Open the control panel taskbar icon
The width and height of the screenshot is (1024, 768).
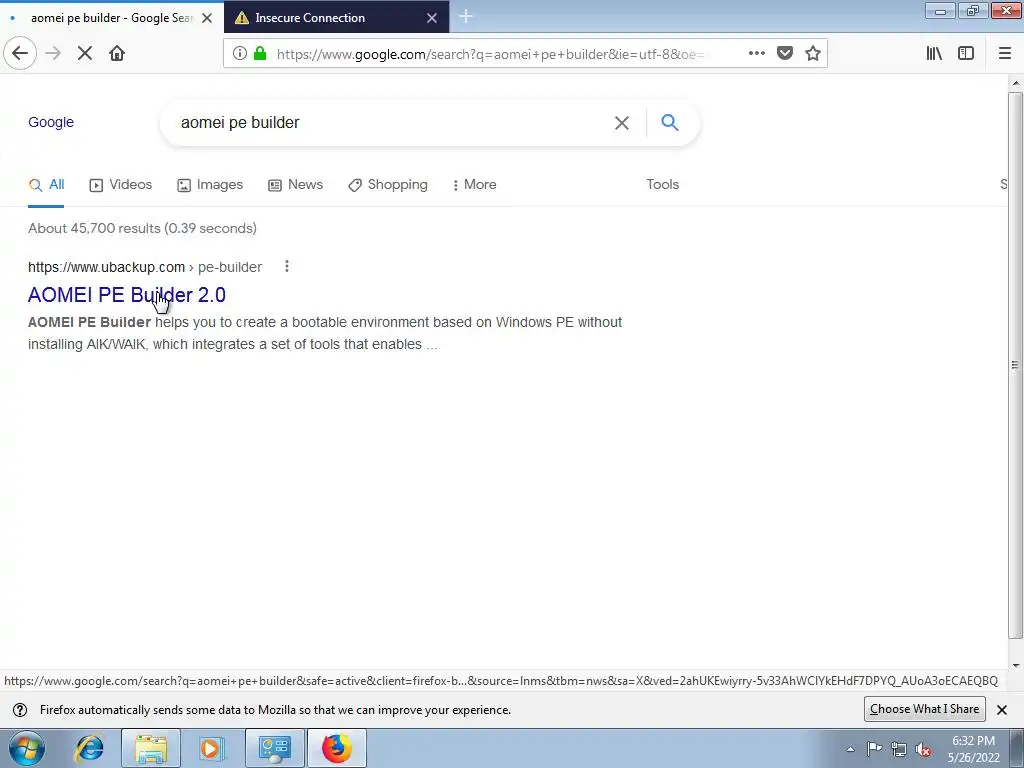274,748
